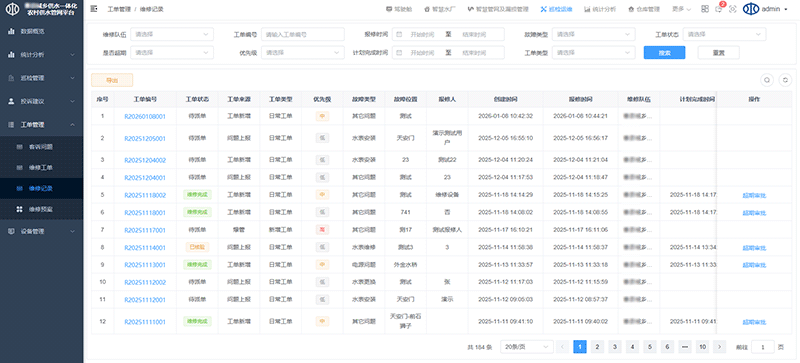This screenshot has height=363, width=800.
Task: Open work order R20251111001
Action: point(145,322)
